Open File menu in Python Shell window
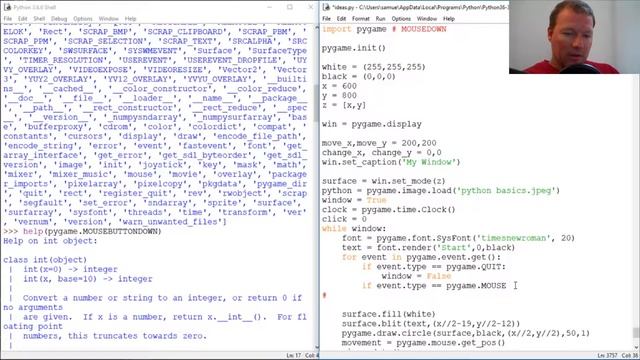Viewport: 640px width, 360px height. click(x=8, y=19)
